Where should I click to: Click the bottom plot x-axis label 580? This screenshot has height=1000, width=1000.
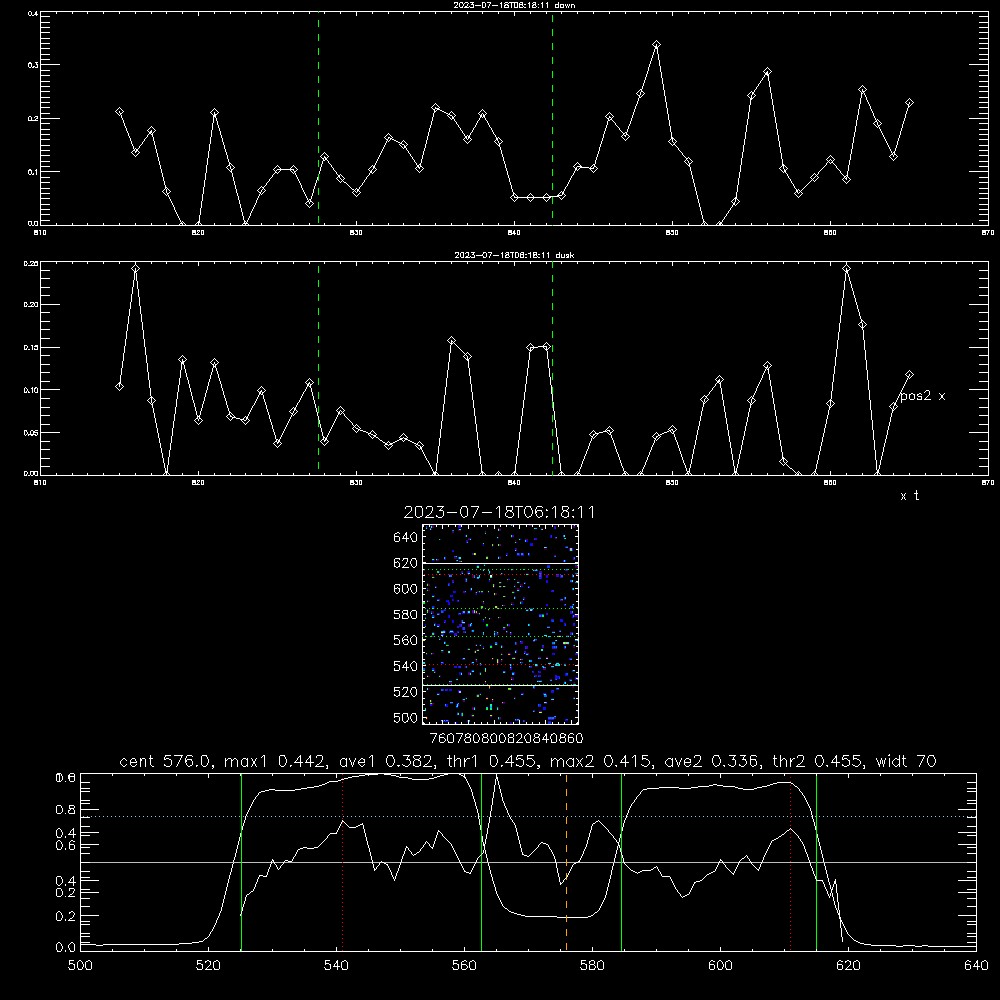click(x=592, y=966)
